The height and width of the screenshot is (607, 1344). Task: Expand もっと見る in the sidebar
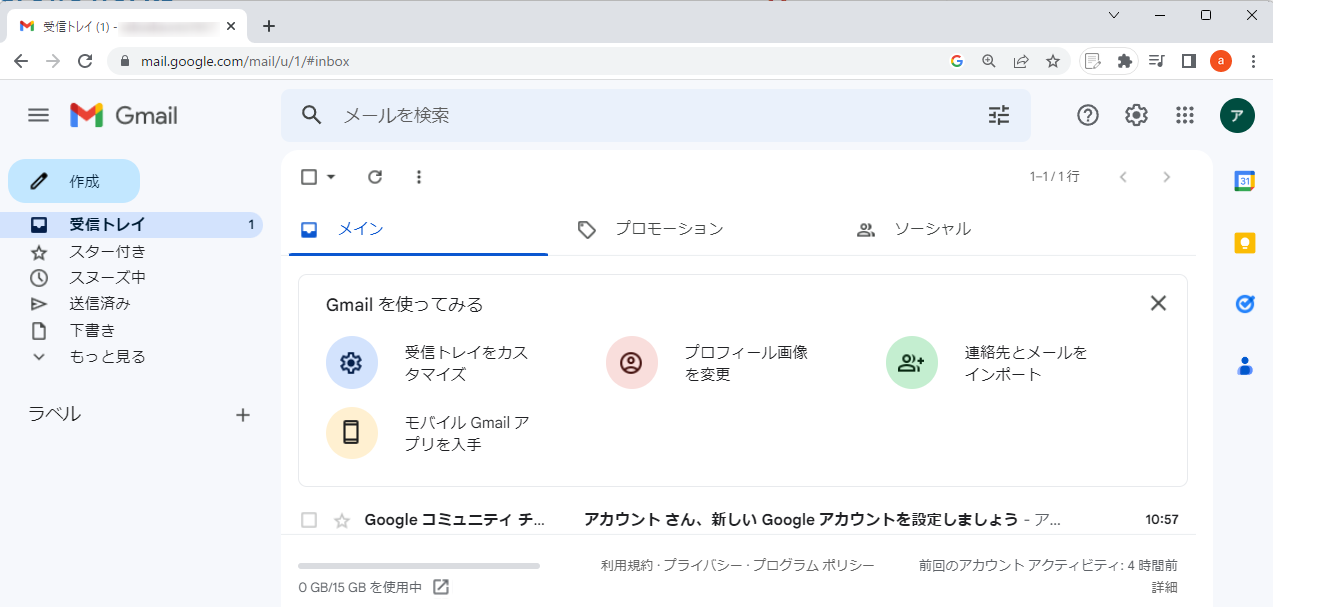107,357
